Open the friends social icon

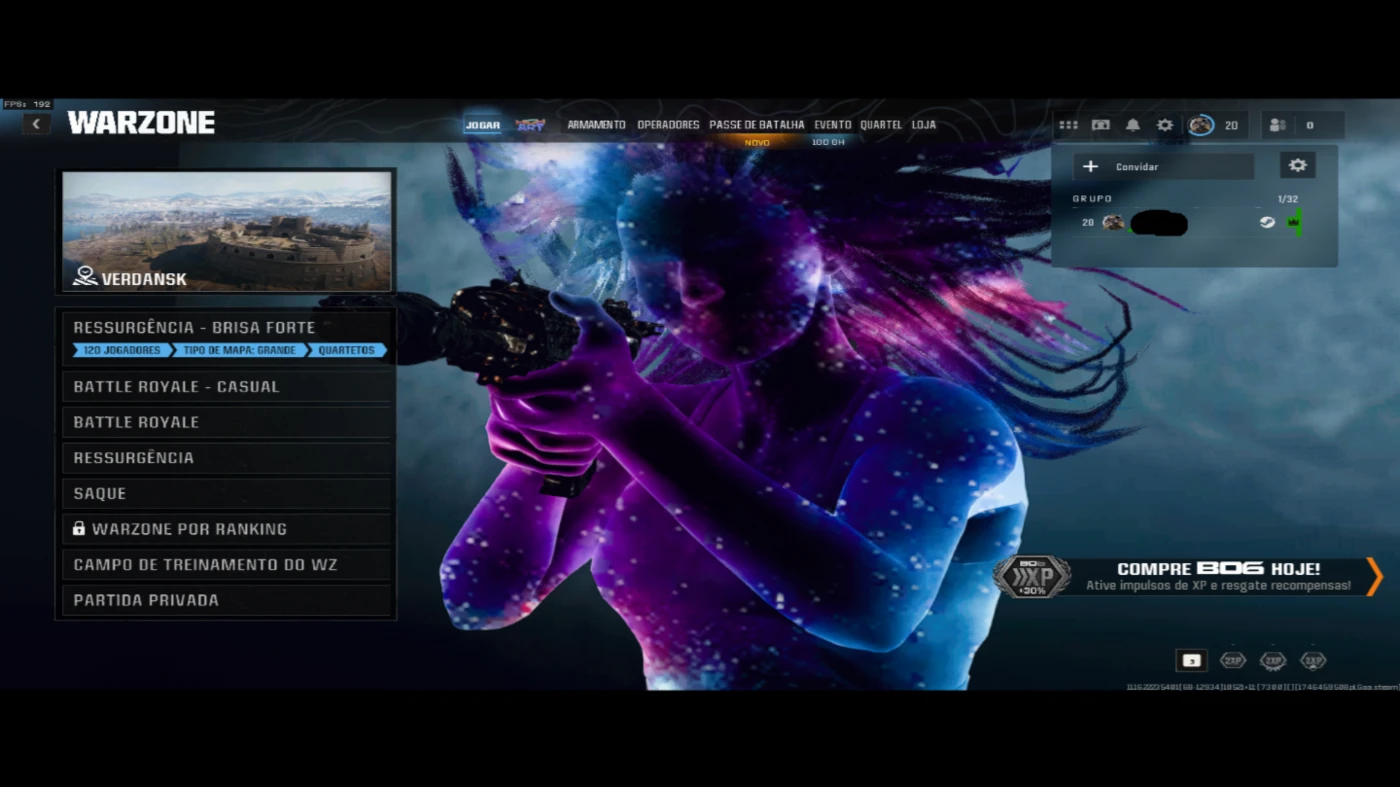(1277, 125)
